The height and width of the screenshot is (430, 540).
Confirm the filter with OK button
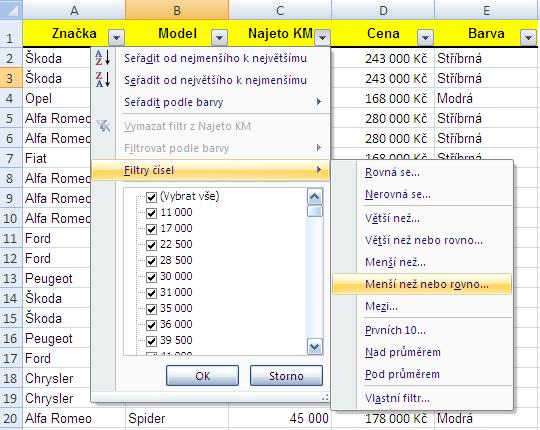pos(202,376)
